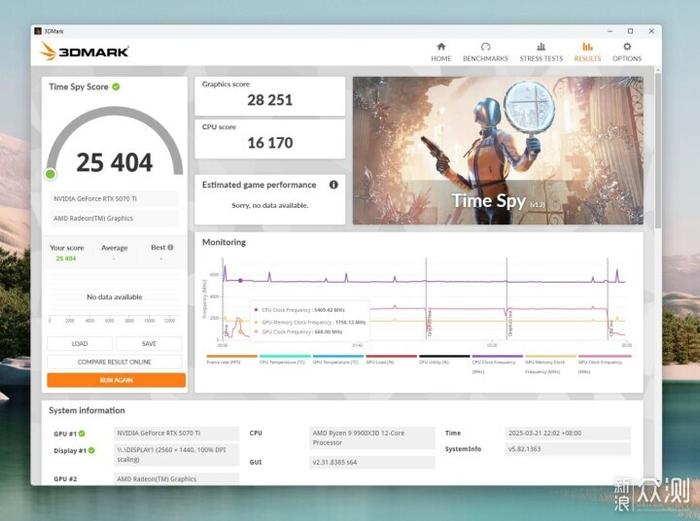
Task: Click COMPARE RESULT ONLINE button
Action: (x=115, y=362)
